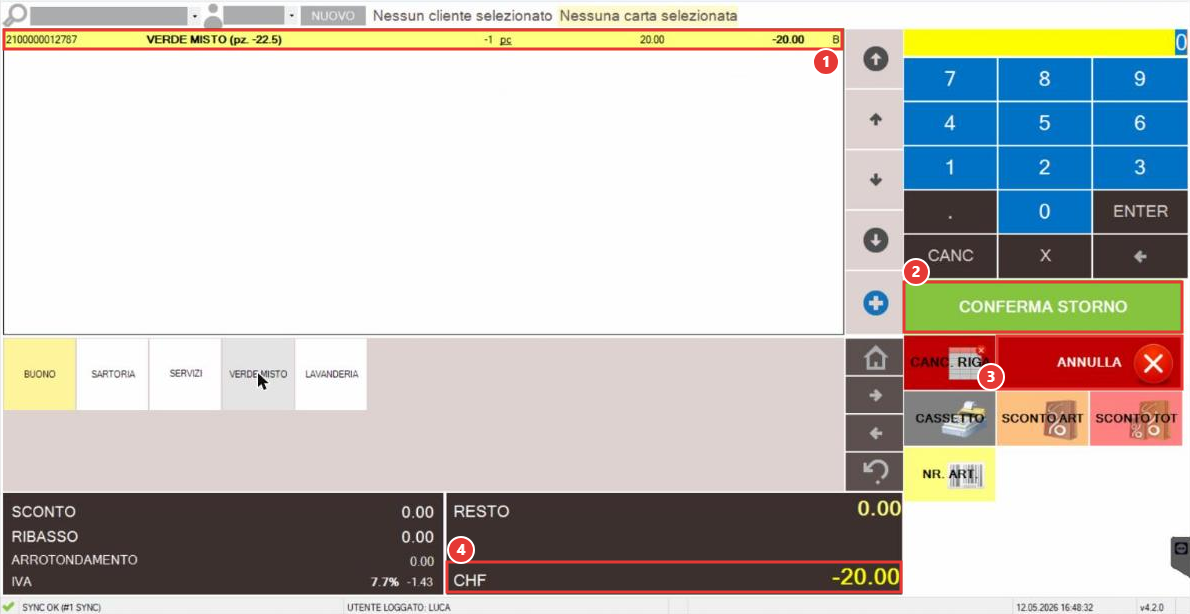Select the VERDE MISTO category button
1190x614 pixels.
click(258, 374)
